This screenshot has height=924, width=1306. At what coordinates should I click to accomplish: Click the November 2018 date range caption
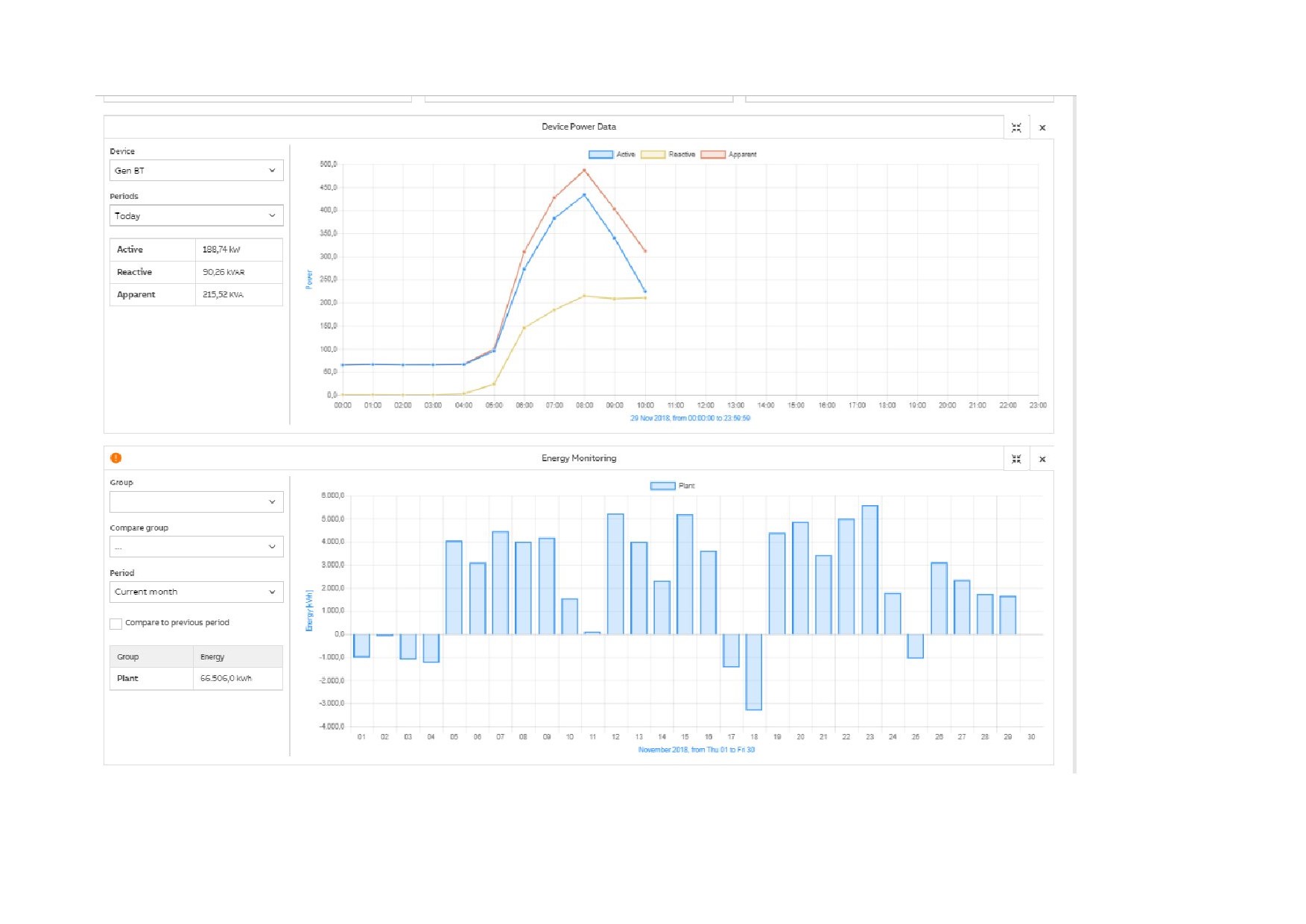pyautogui.click(x=697, y=750)
